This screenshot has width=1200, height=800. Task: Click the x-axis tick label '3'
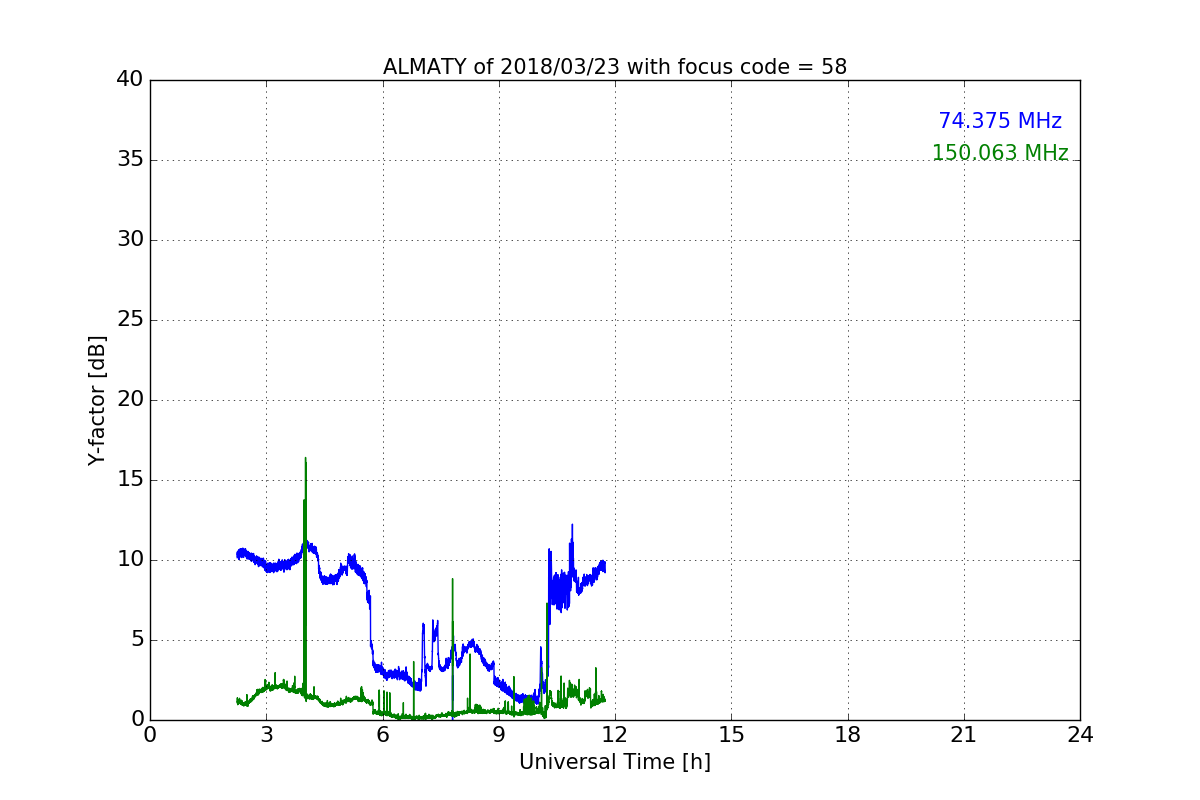266,734
